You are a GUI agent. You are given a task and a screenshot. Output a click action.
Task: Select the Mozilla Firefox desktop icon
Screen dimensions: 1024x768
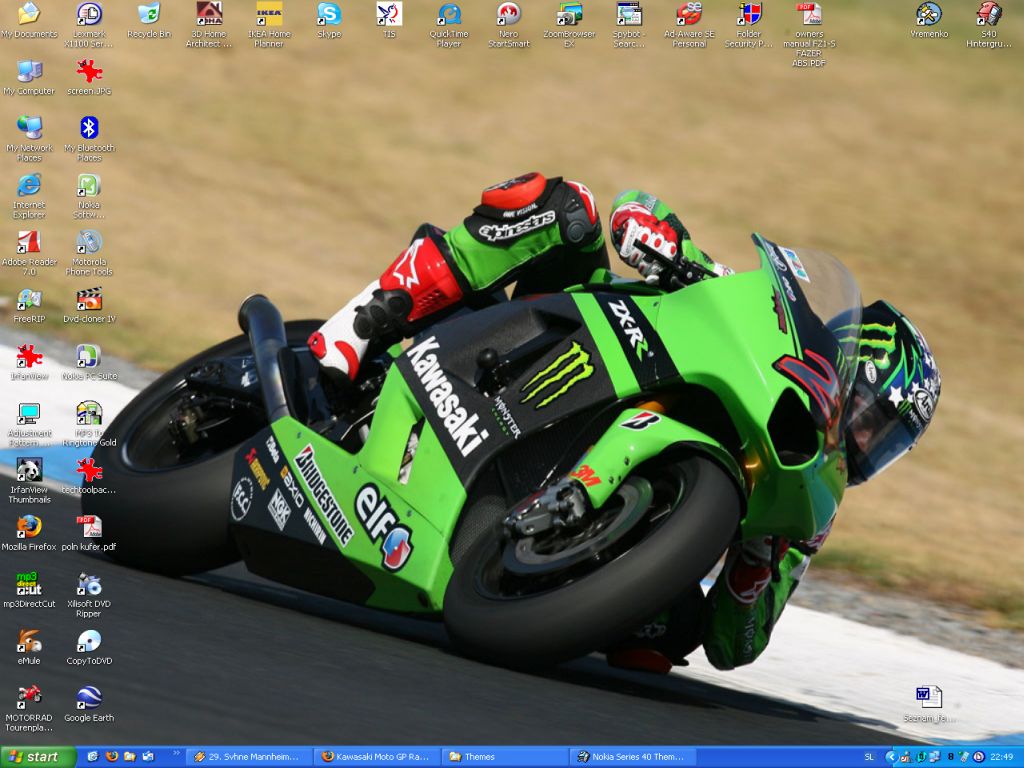tap(29, 532)
